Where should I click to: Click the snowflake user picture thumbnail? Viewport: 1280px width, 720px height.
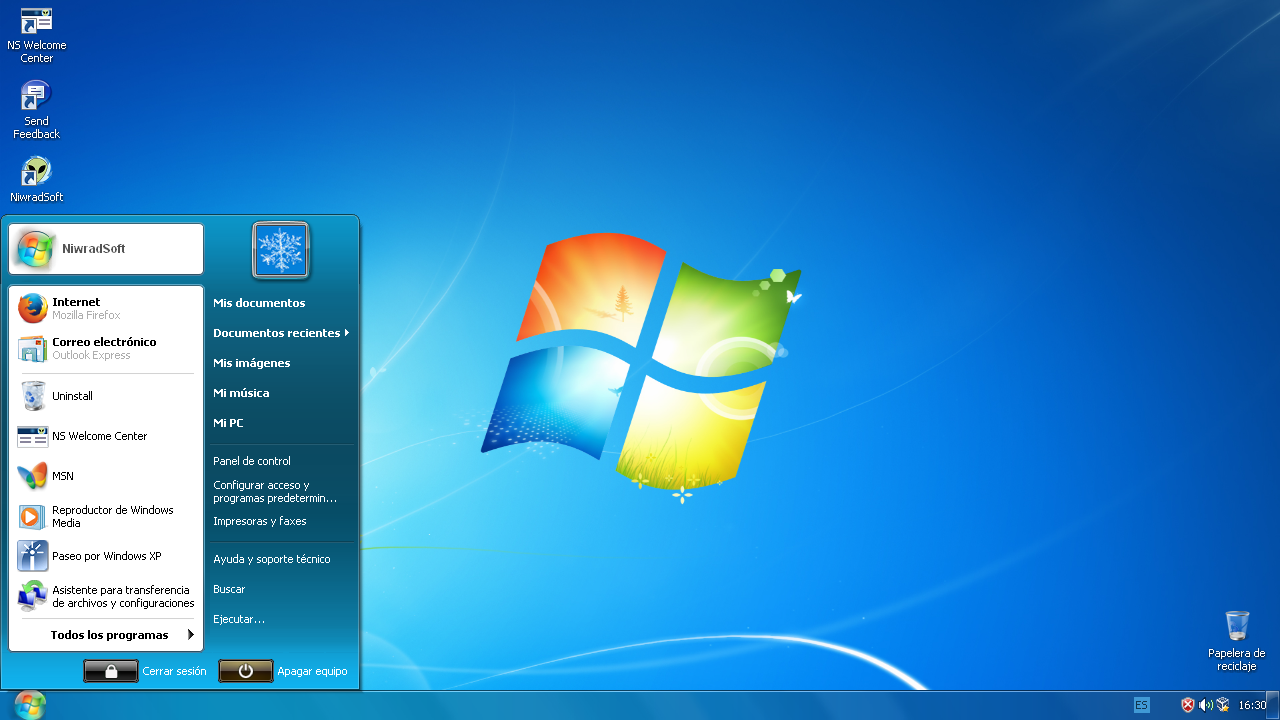click(x=281, y=250)
